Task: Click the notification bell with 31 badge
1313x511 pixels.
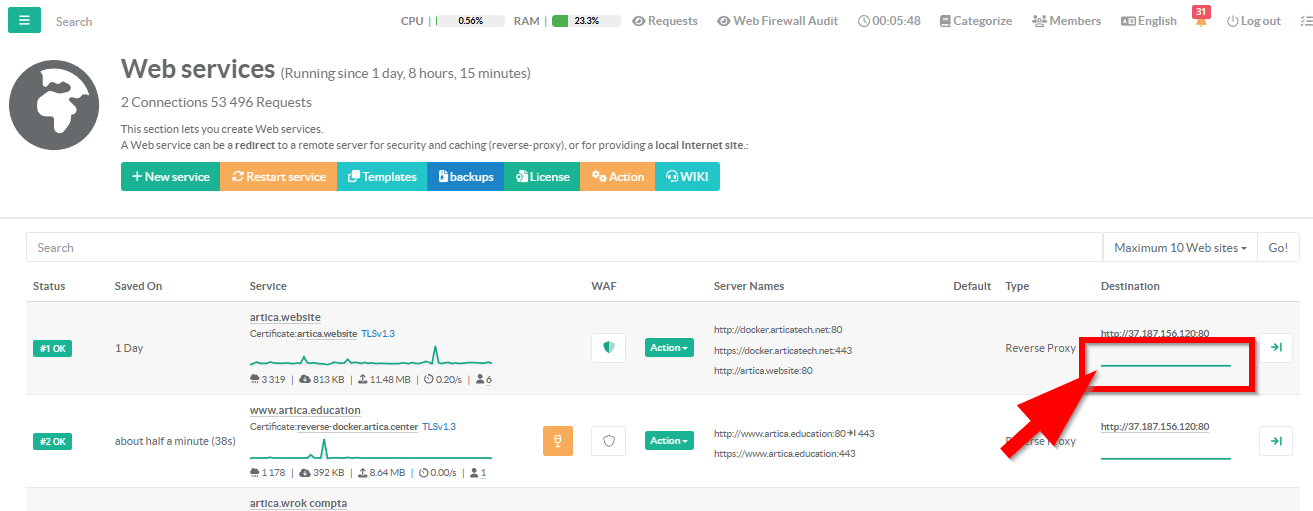Action: tap(1201, 20)
